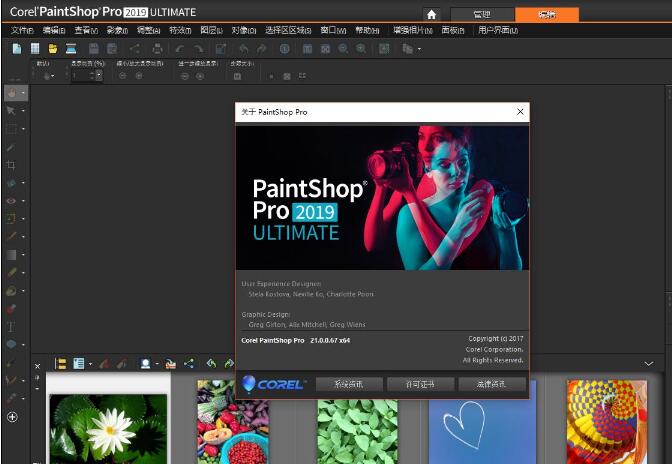The image size is (672, 464).
Task: Open the 文件 (File) menu
Action: pyautogui.click(x=22, y=30)
